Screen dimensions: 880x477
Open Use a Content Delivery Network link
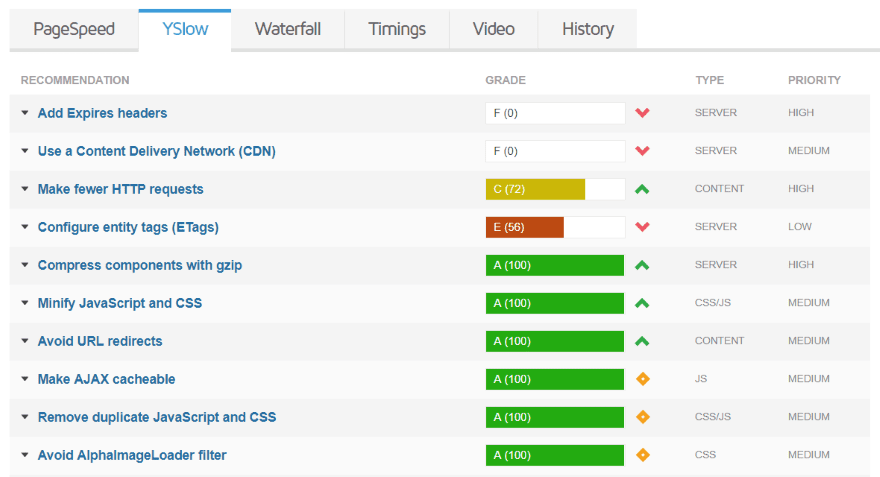(157, 151)
